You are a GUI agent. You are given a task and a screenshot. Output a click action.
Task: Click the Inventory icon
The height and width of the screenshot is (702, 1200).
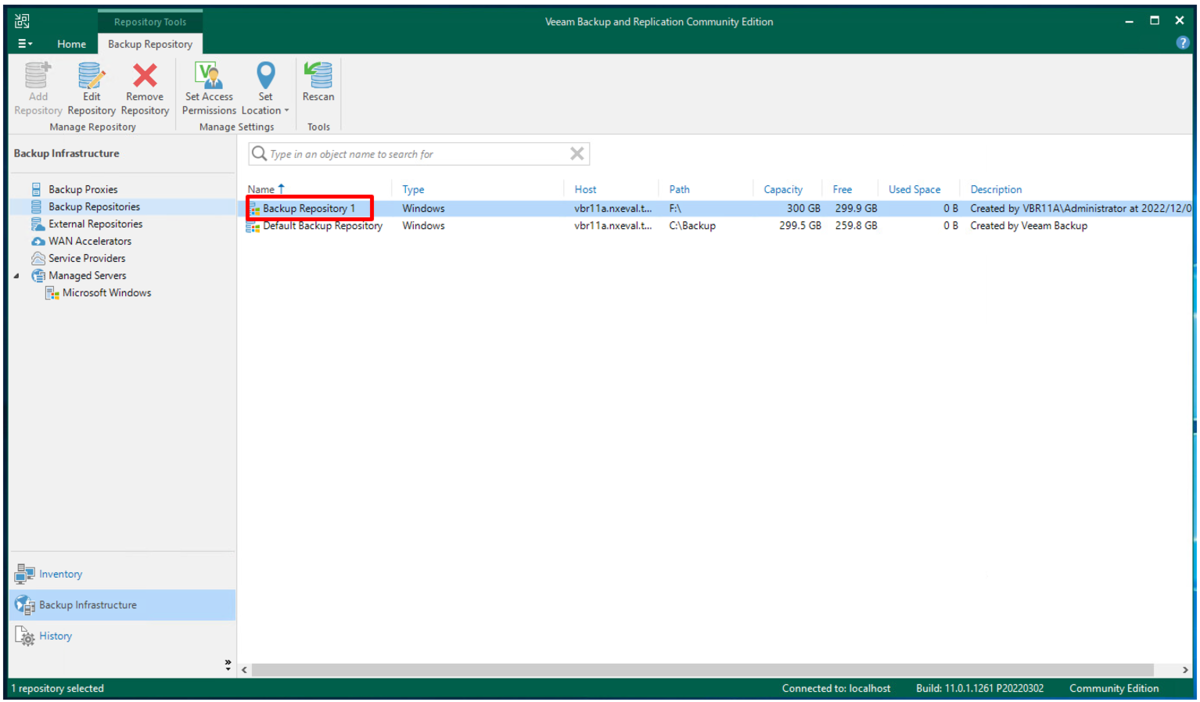click(25, 574)
